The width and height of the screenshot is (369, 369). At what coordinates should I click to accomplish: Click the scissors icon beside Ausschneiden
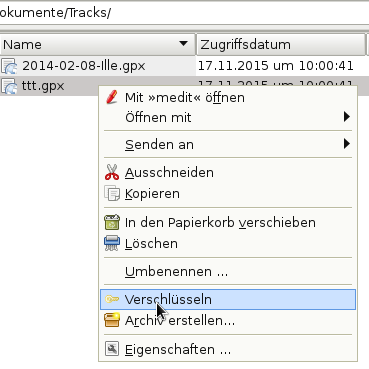112,172
